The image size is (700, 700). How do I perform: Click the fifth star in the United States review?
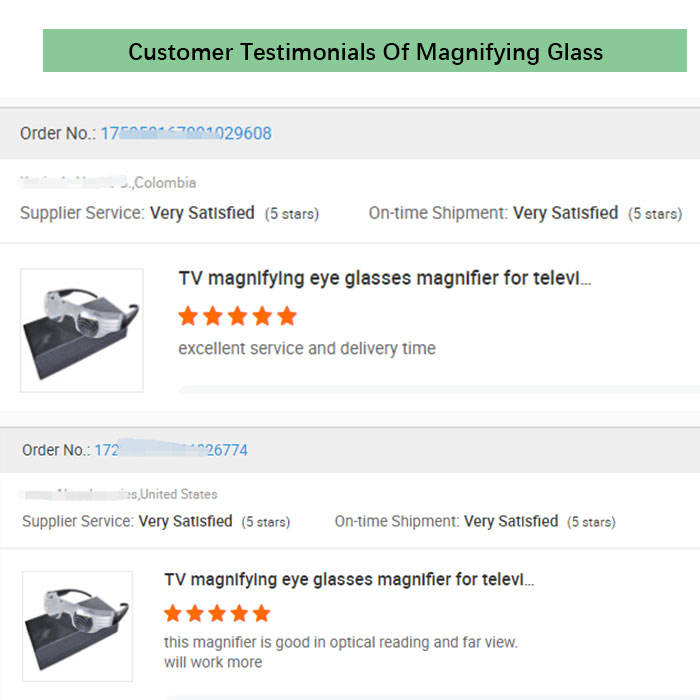coord(261,613)
